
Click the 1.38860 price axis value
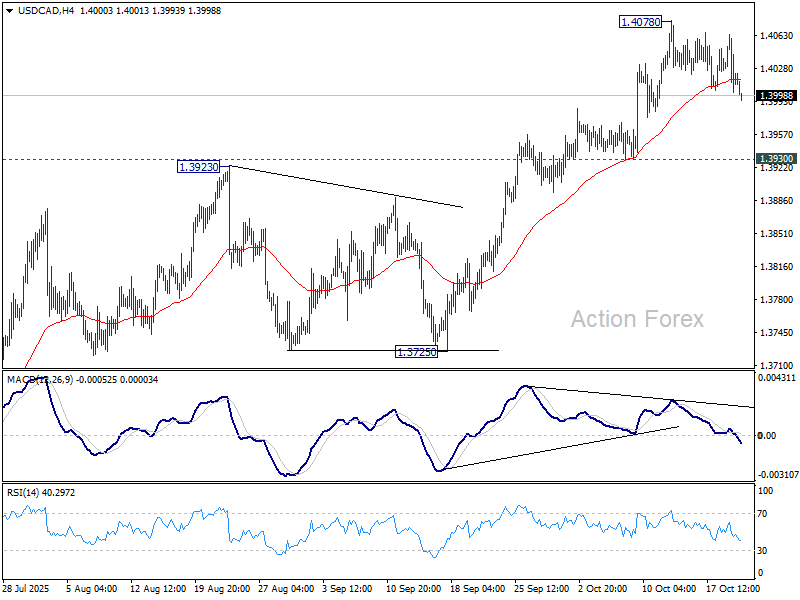777,201
